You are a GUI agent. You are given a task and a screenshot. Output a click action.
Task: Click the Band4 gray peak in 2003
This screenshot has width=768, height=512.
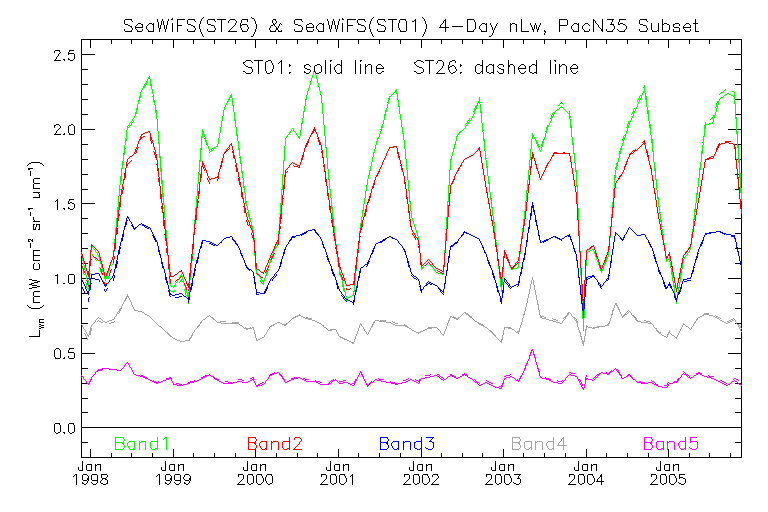coord(532,278)
